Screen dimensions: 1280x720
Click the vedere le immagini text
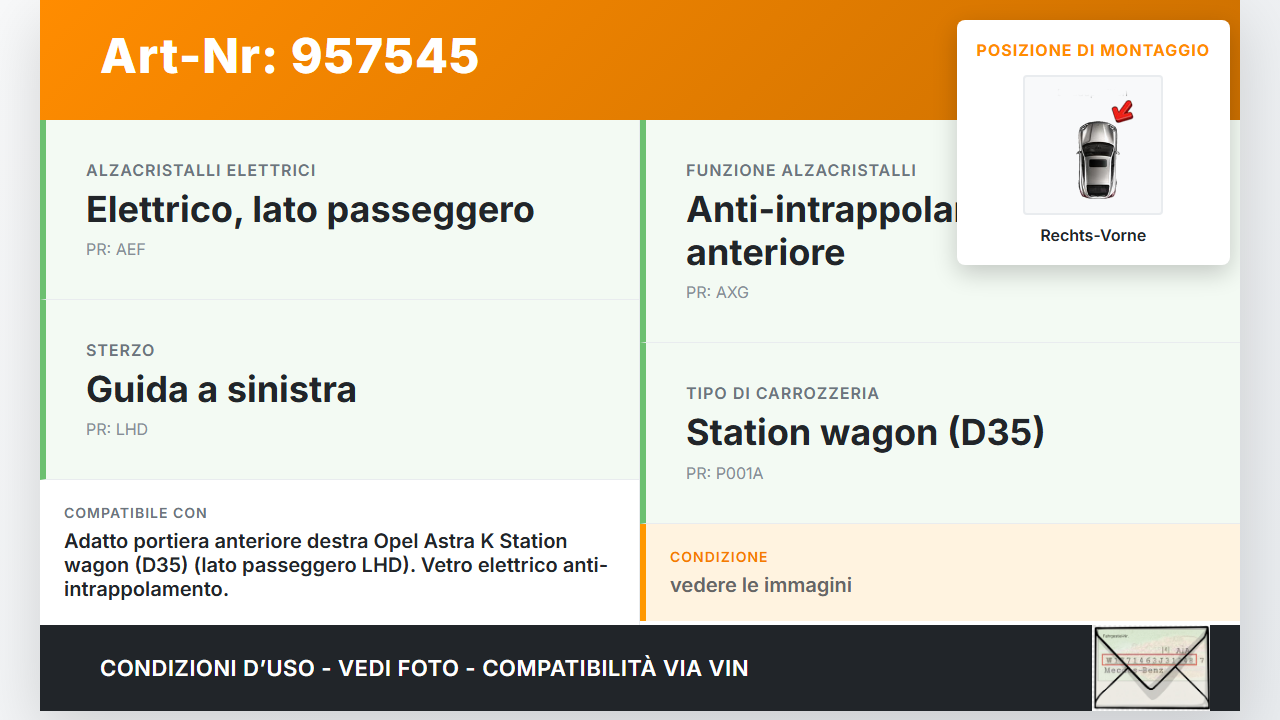coord(760,585)
